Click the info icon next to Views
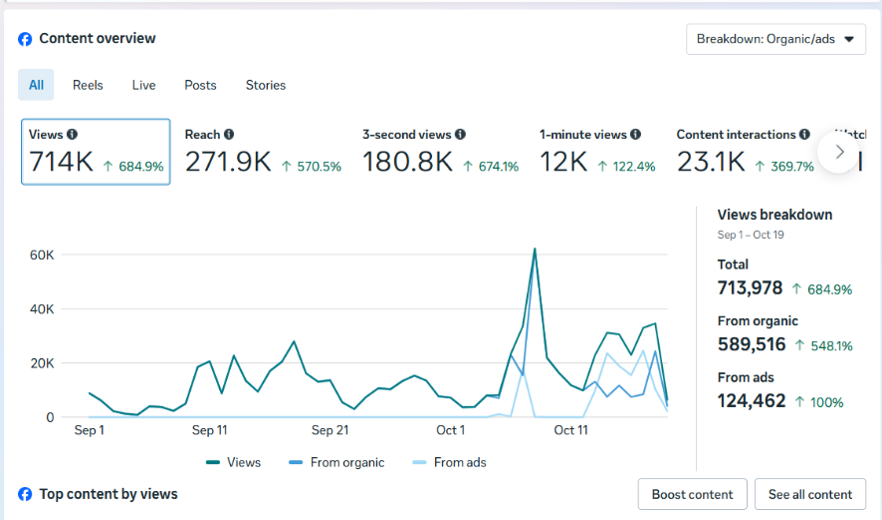 click(72, 135)
